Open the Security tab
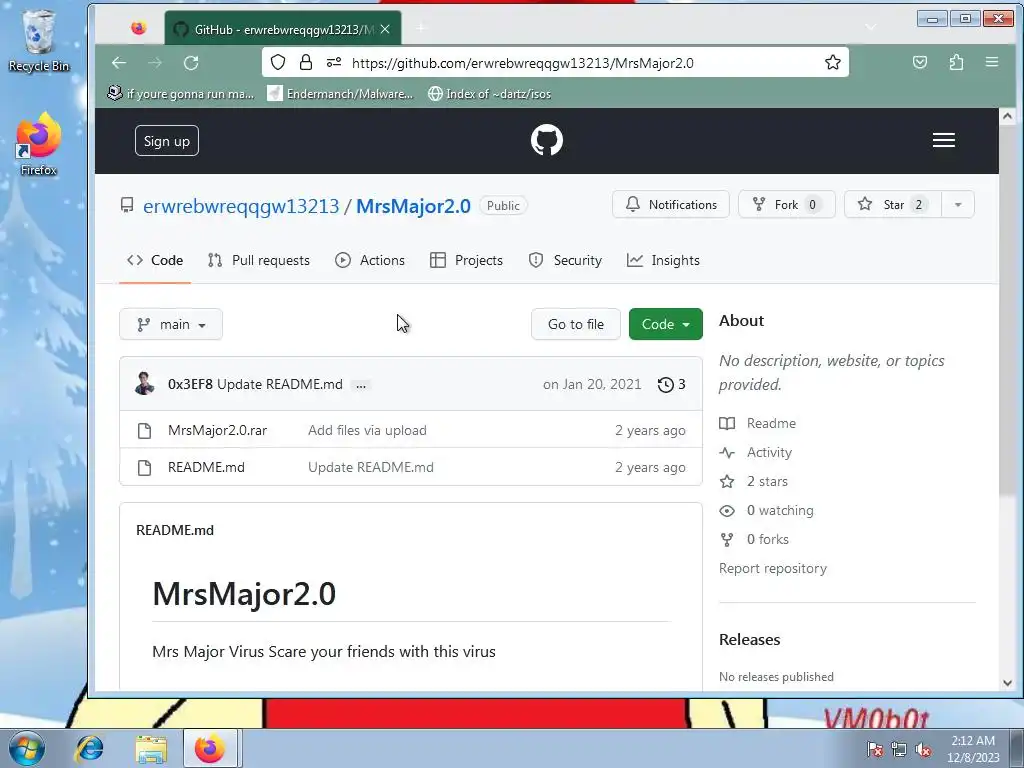 click(565, 261)
